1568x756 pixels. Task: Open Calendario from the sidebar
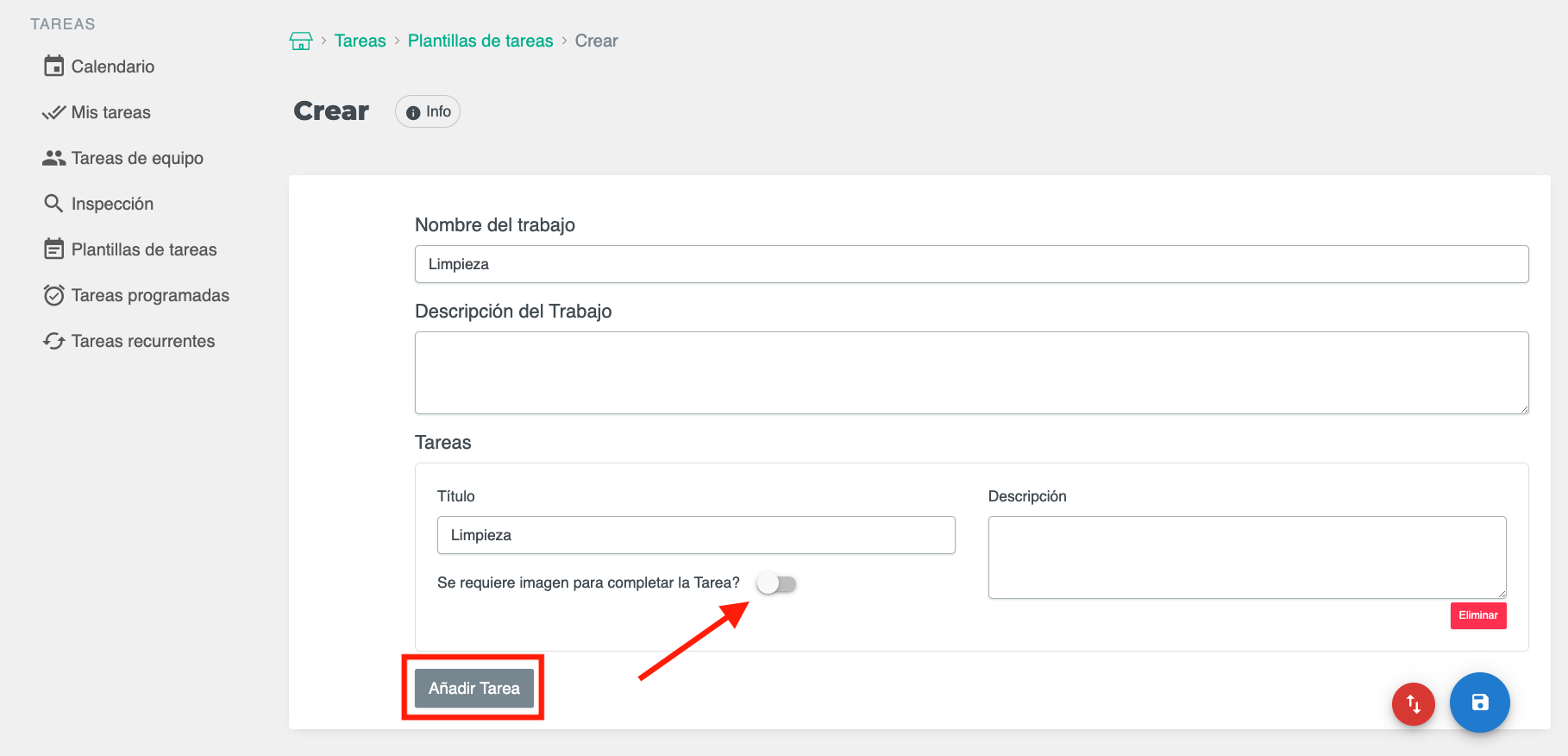pos(112,66)
